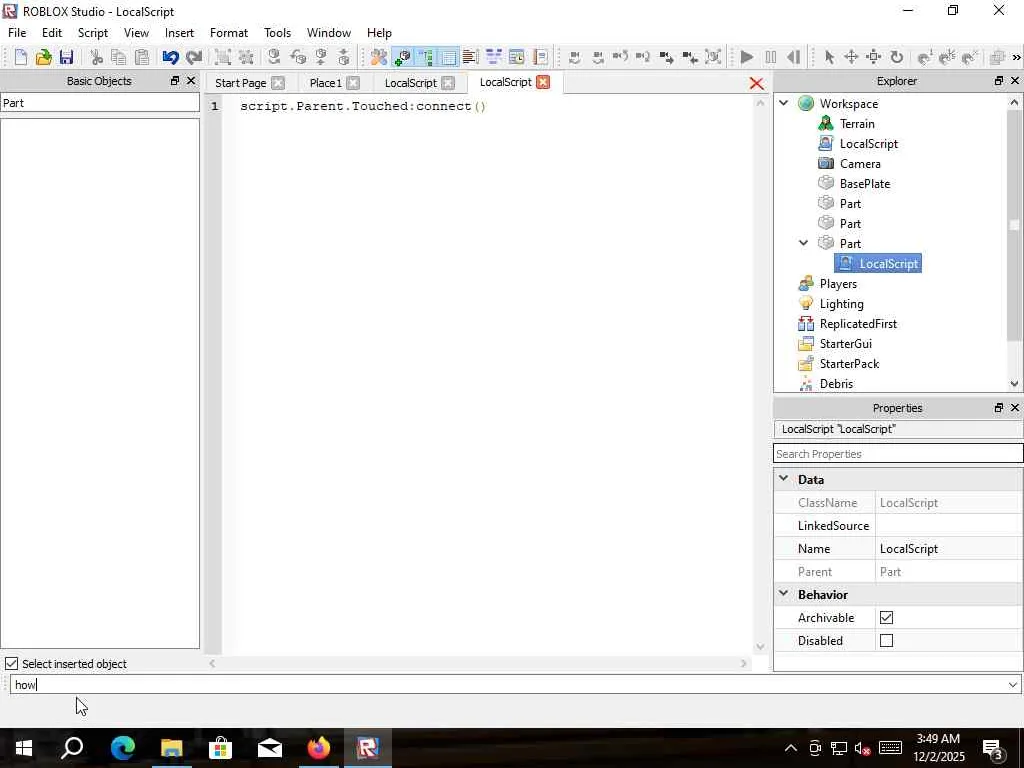Click the camera zoom extents icon
Viewport: 1024px width, 768px height.
pyautogui.click(x=713, y=57)
